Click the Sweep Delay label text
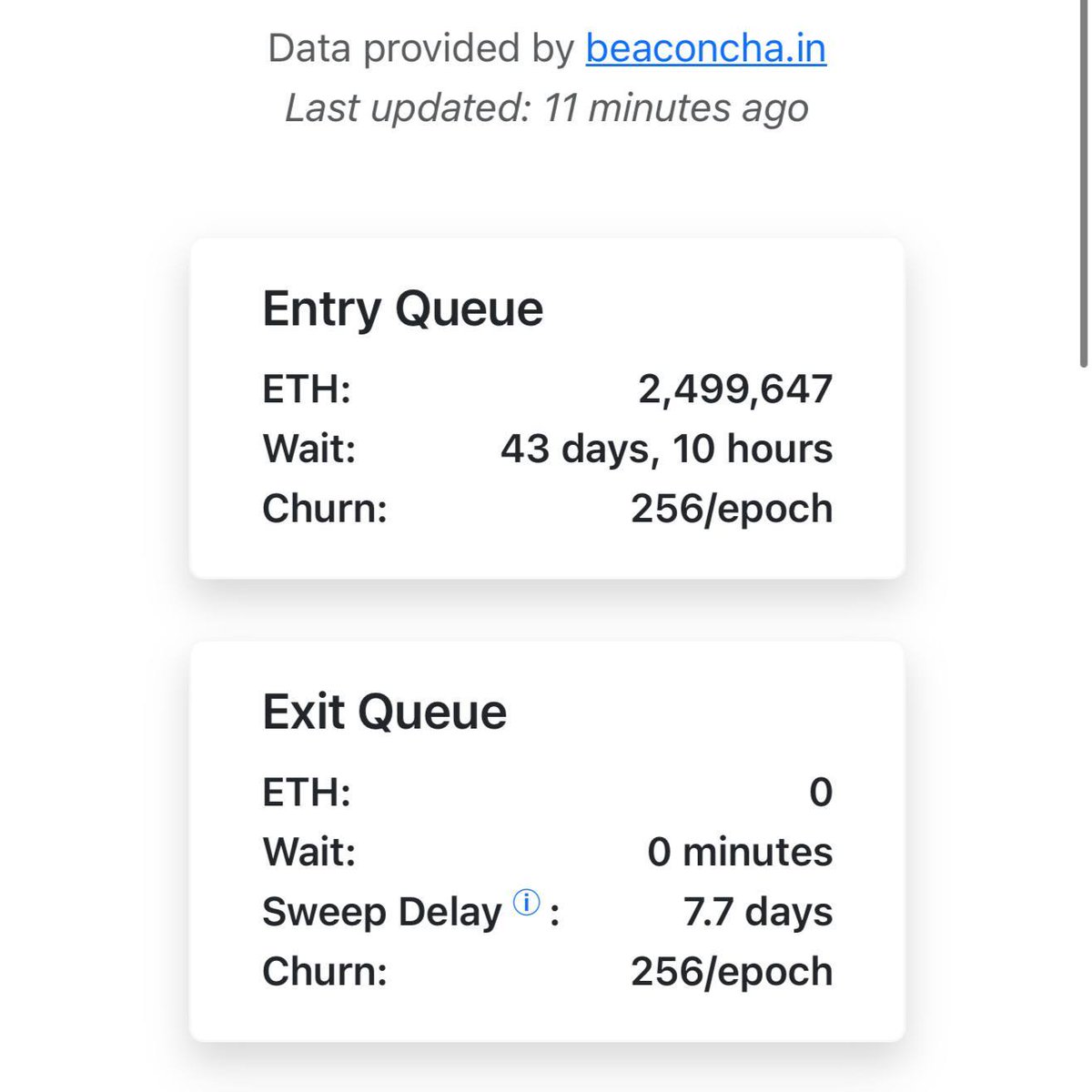 pyautogui.click(x=381, y=912)
